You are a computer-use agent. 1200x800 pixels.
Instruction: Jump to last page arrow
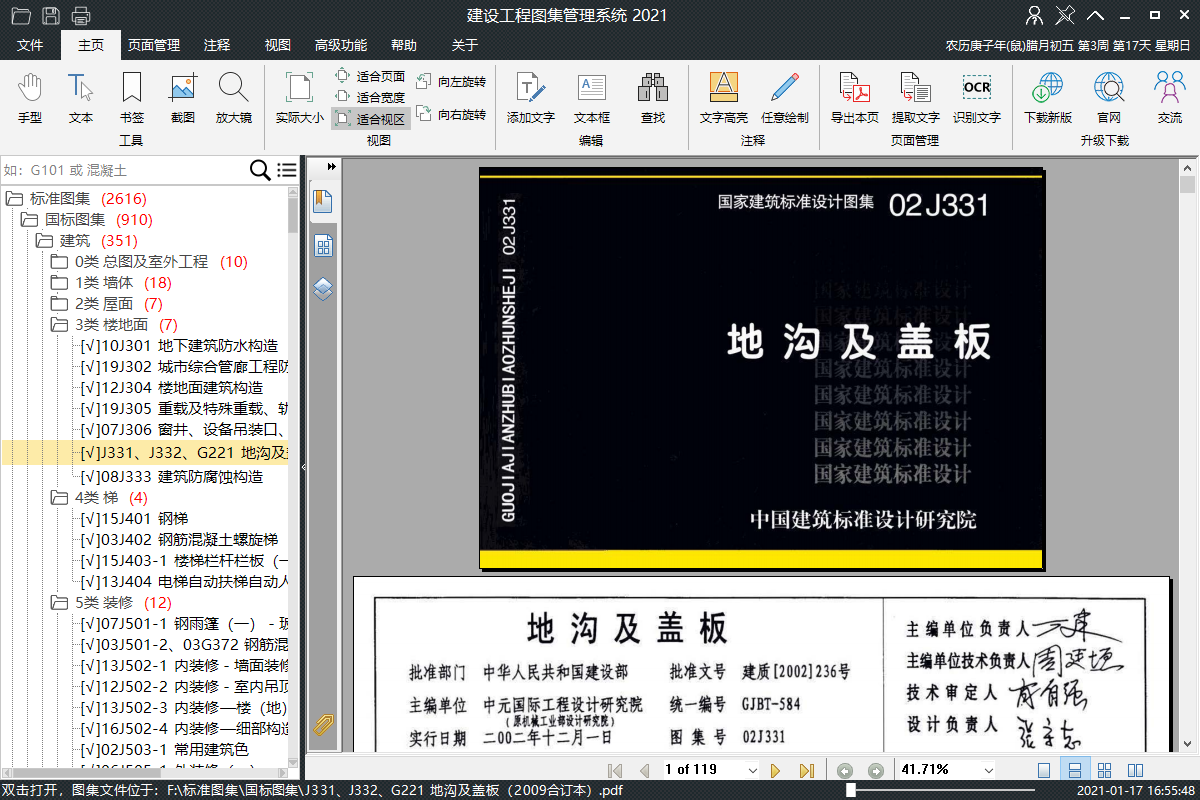[806, 770]
